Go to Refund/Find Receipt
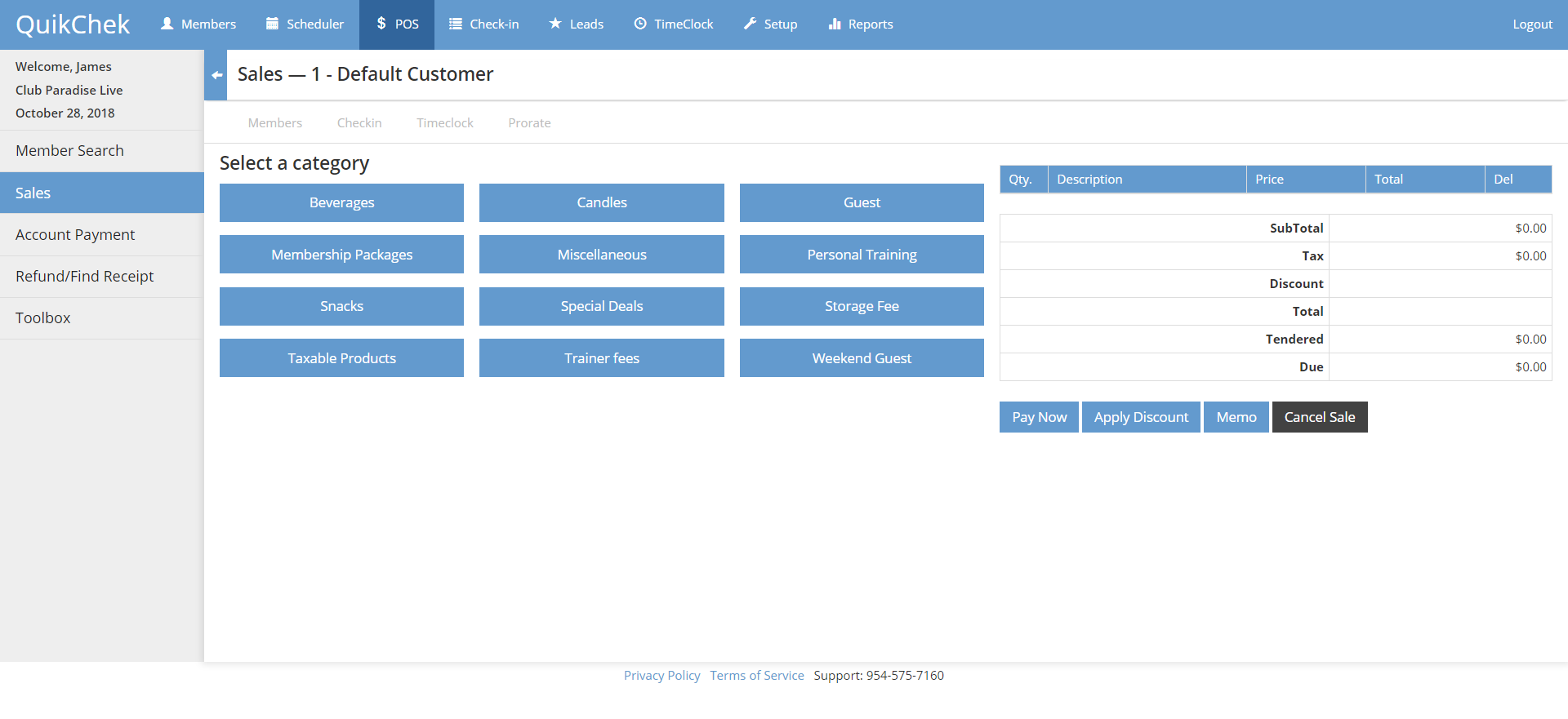Image resolution: width=1568 pixels, height=719 pixels. pos(84,277)
